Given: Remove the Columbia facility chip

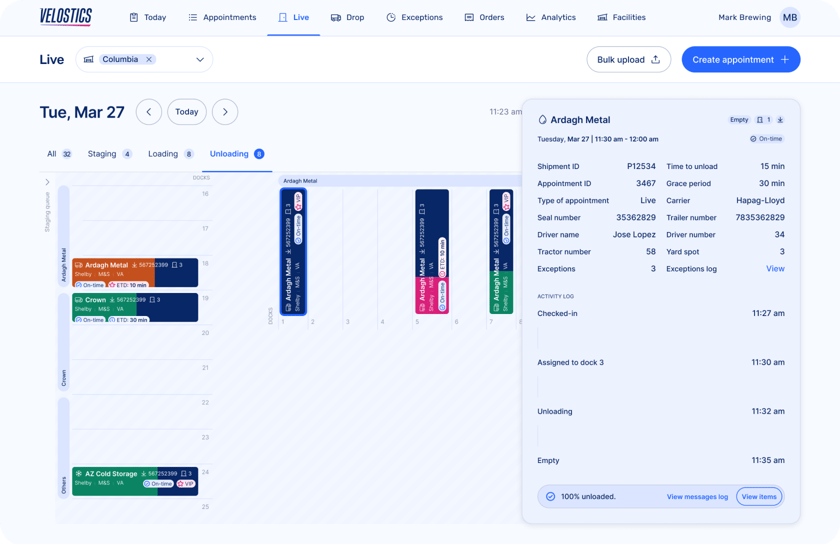Looking at the screenshot, I should [x=149, y=59].
